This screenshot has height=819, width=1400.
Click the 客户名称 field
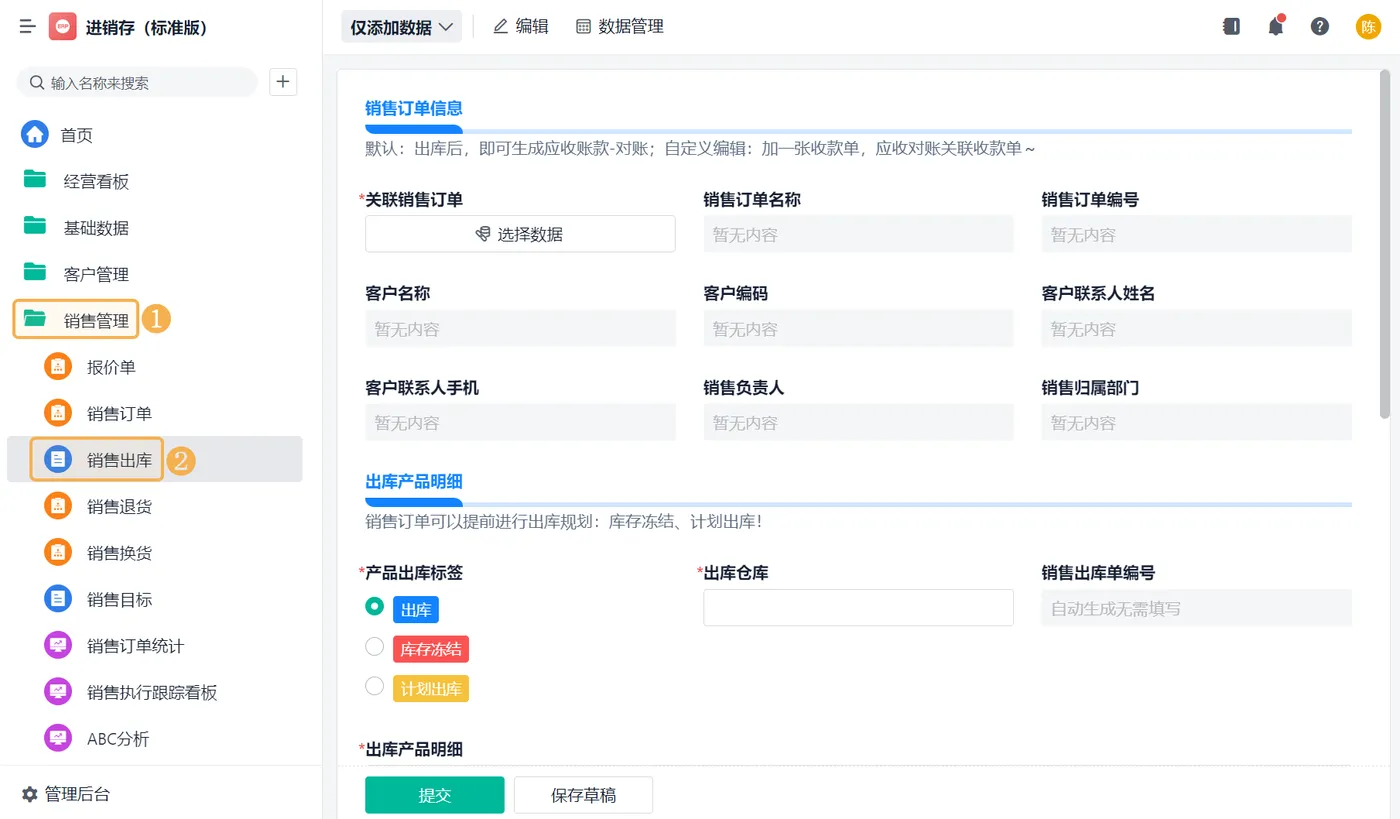click(520, 328)
